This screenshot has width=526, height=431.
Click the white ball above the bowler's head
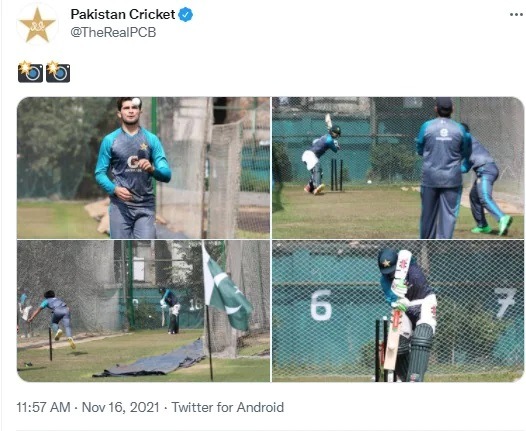click(x=136, y=102)
